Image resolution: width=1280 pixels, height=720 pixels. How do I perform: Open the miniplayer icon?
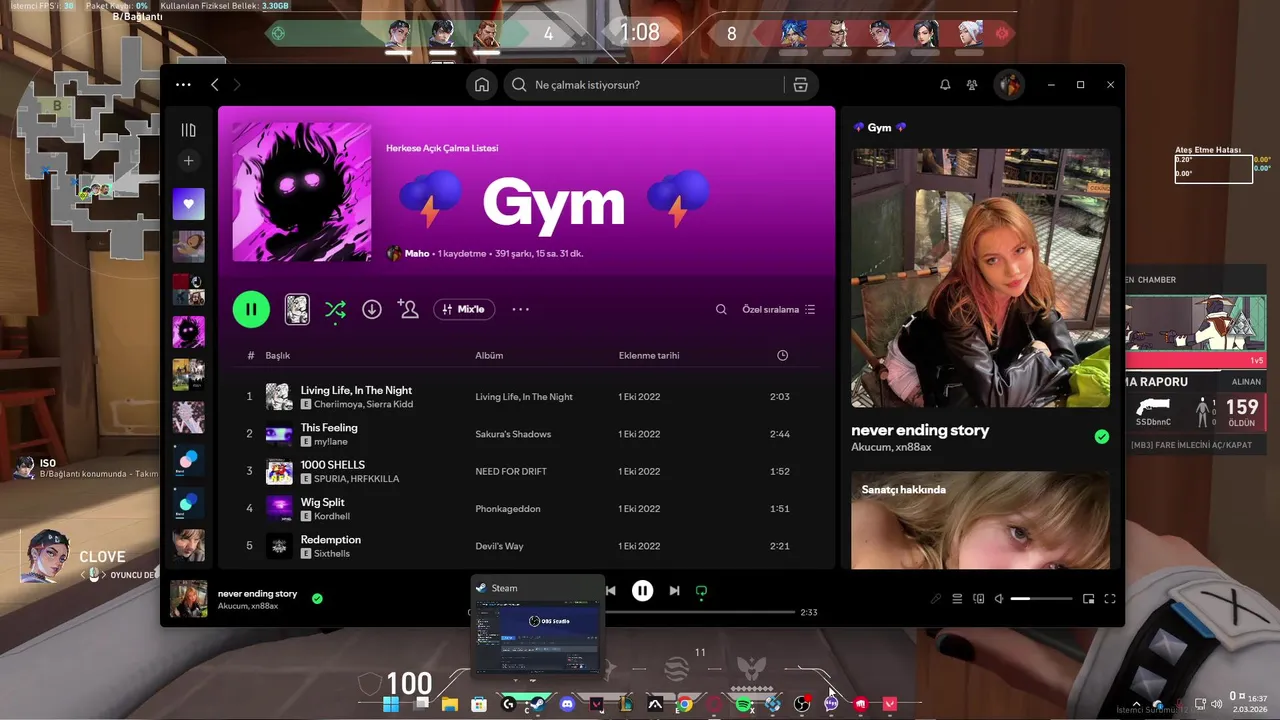tap(1088, 599)
